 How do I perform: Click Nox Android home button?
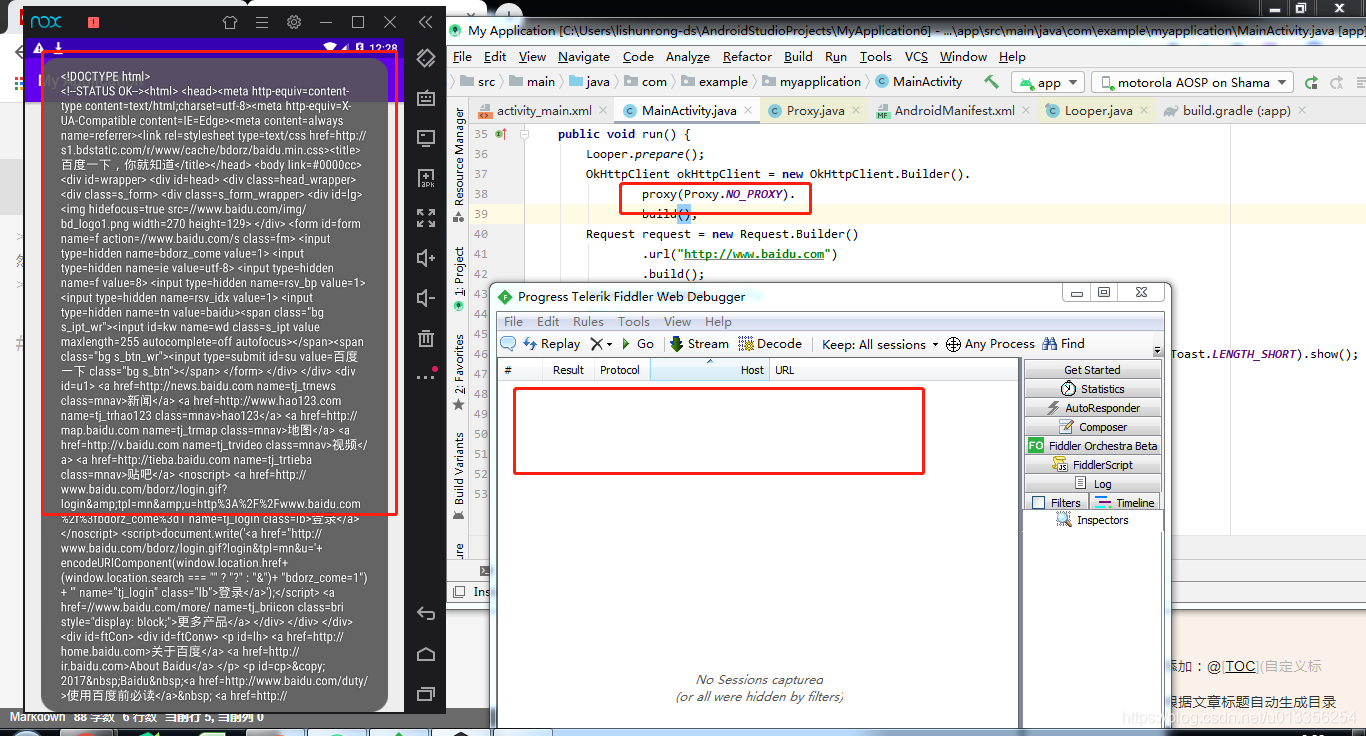(425, 654)
